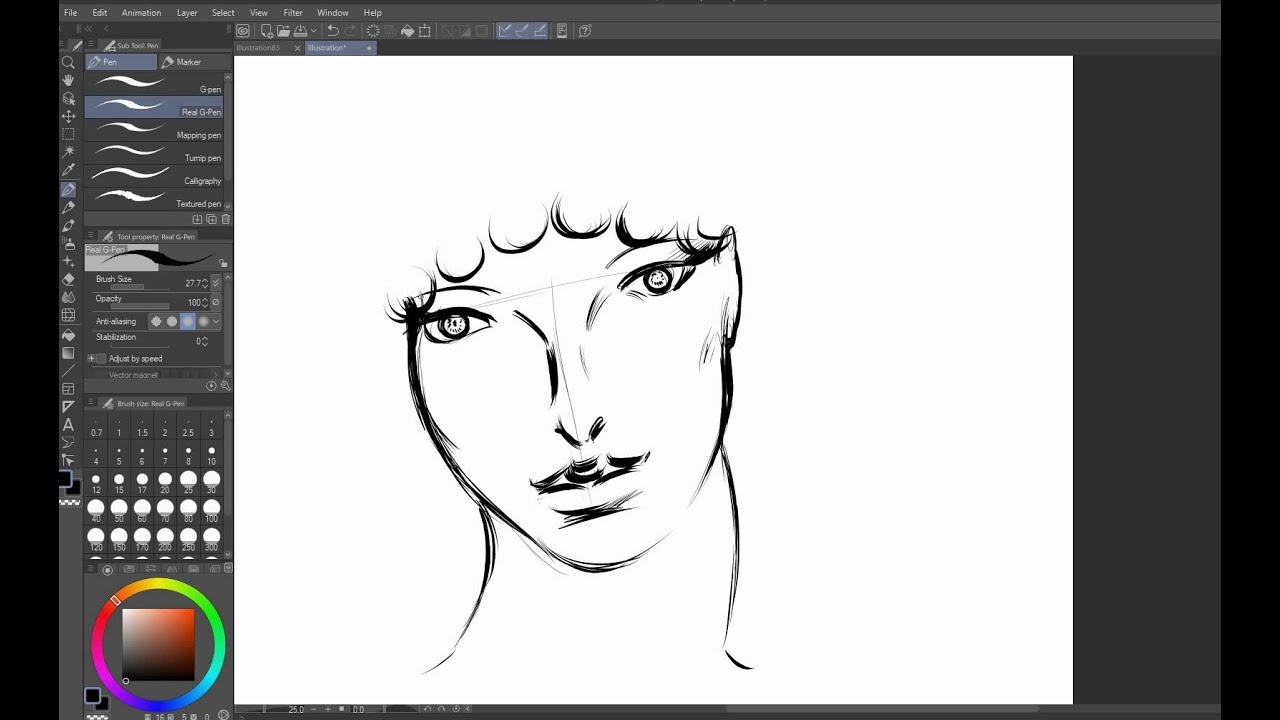Open Clip Studio support help icon
This screenshot has height=720, width=1280.
pos(584,31)
